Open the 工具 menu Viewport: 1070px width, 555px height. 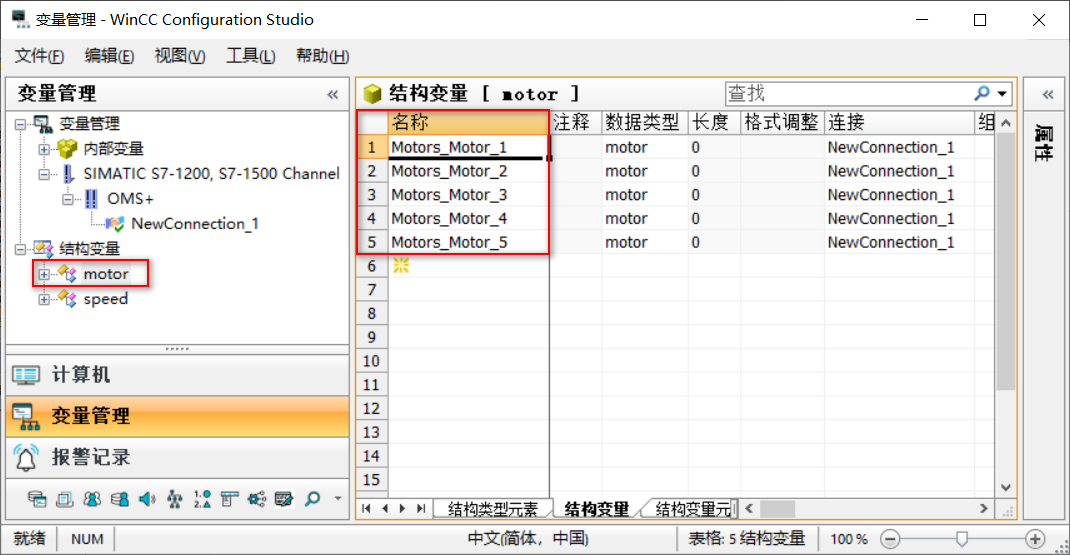(250, 56)
